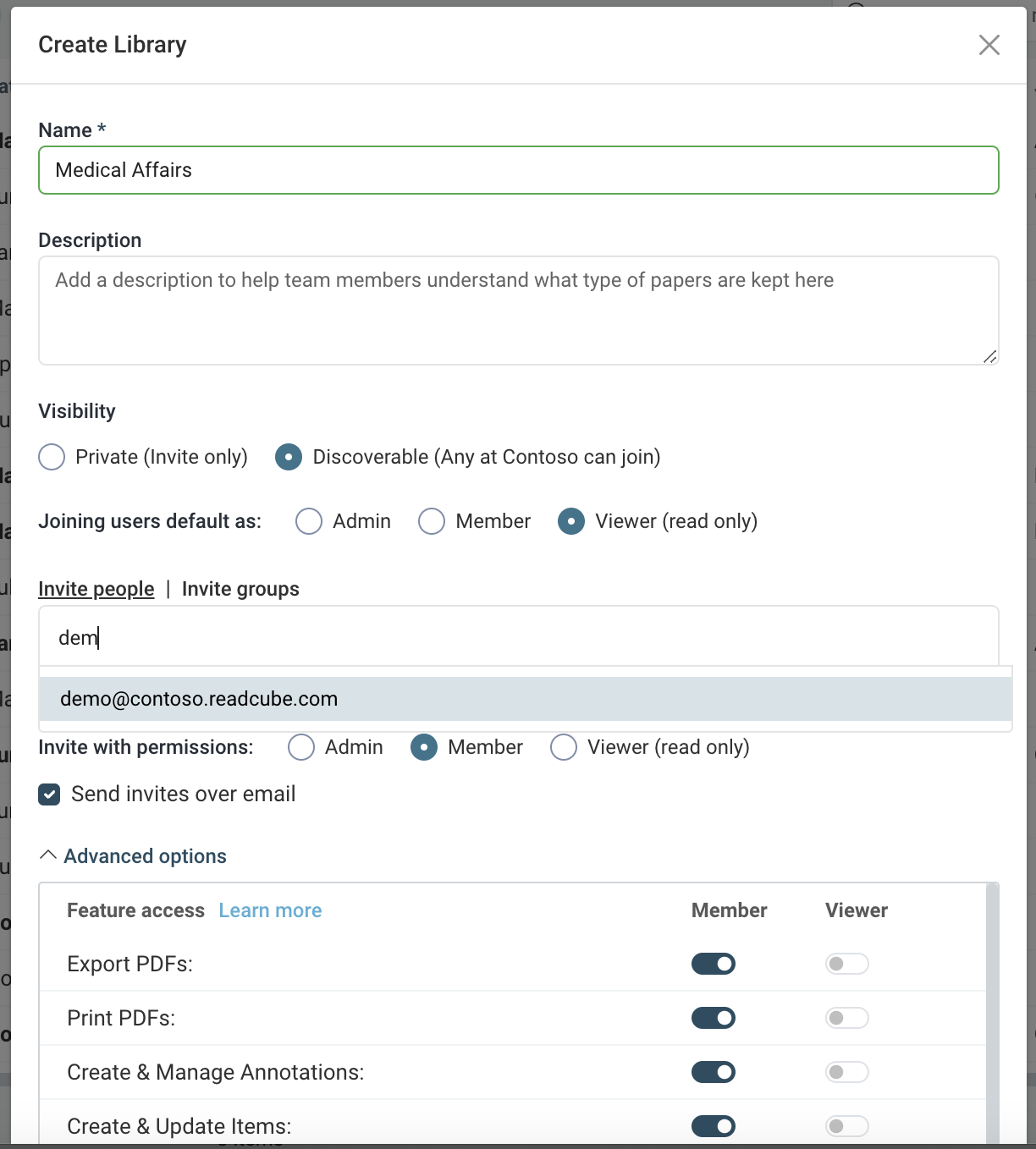Switch to Invite groups tab
The height and width of the screenshot is (1149, 1036).
pyautogui.click(x=240, y=589)
